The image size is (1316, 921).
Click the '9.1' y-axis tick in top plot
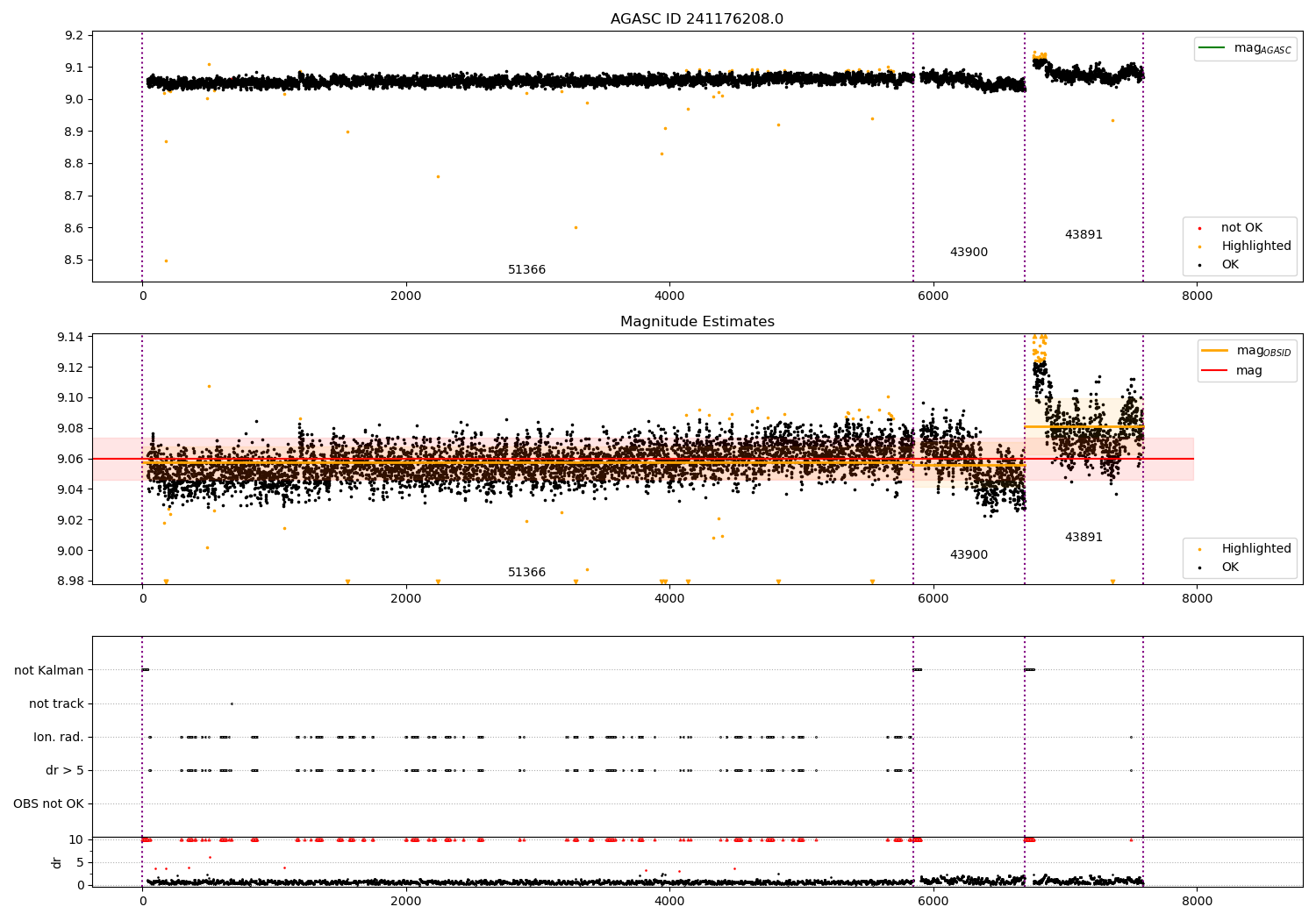click(75, 68)
